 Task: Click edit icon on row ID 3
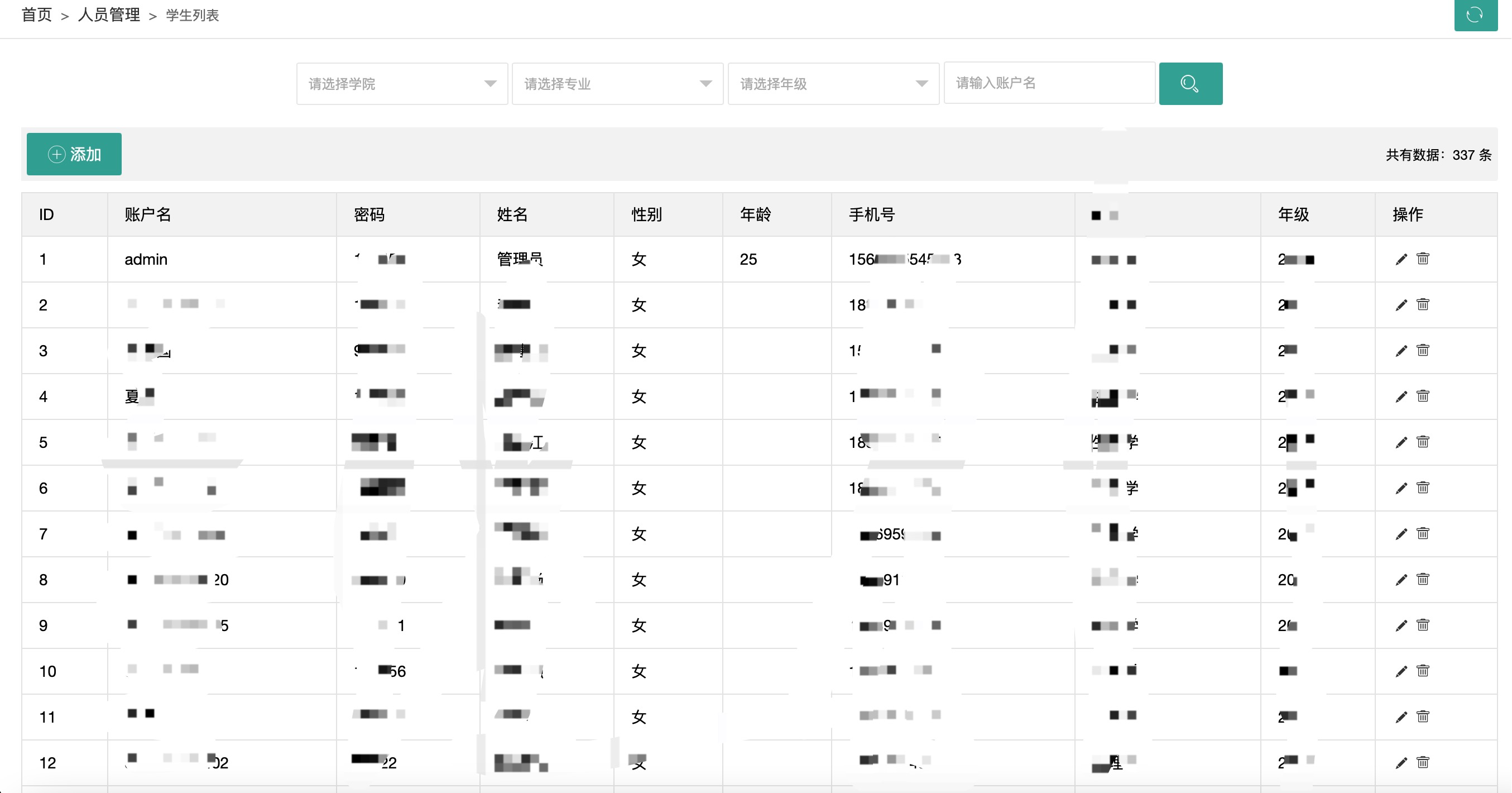click(1401, 351)
